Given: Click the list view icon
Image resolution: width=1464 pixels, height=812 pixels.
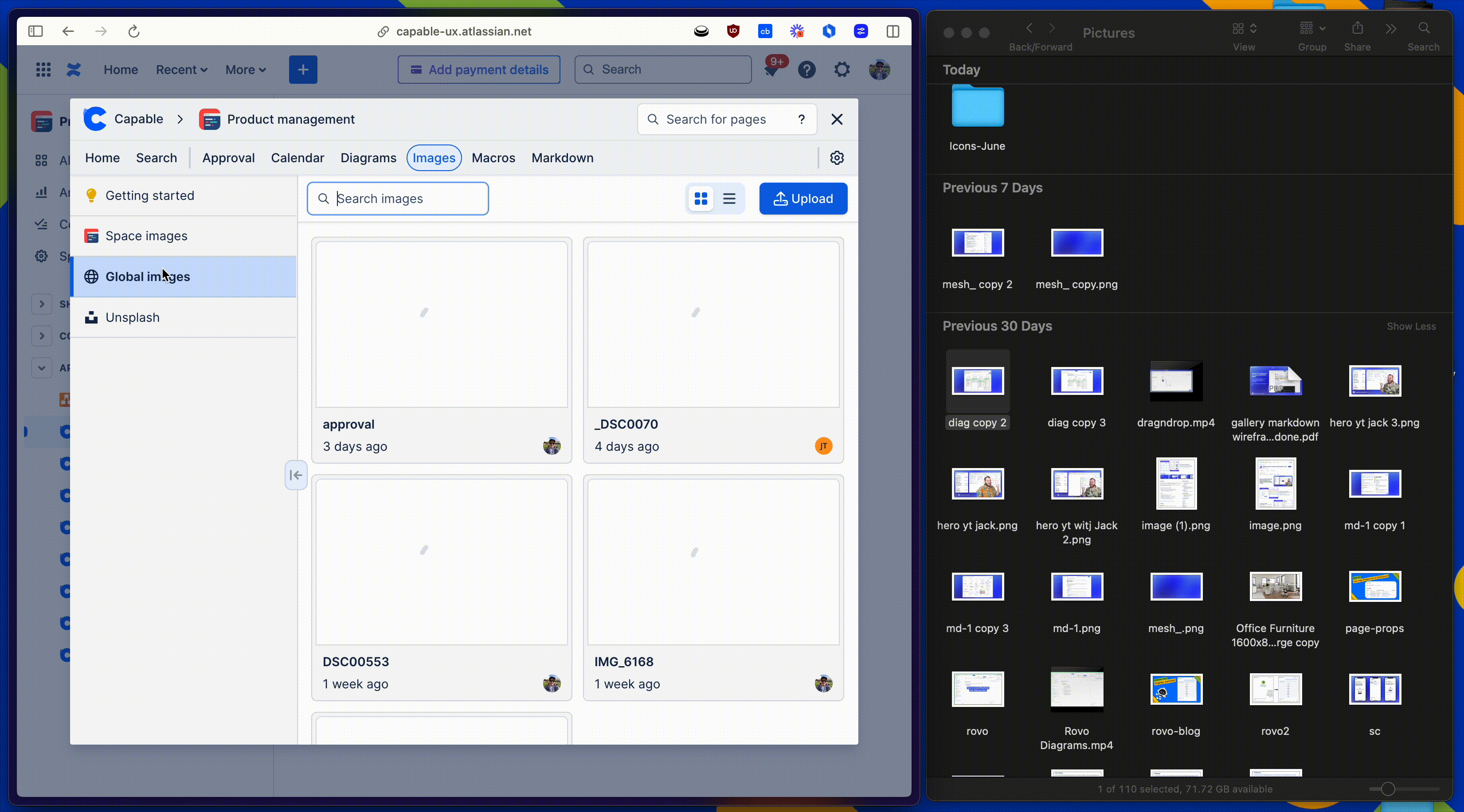Looking at the screenshot, I should pos(729,198).
